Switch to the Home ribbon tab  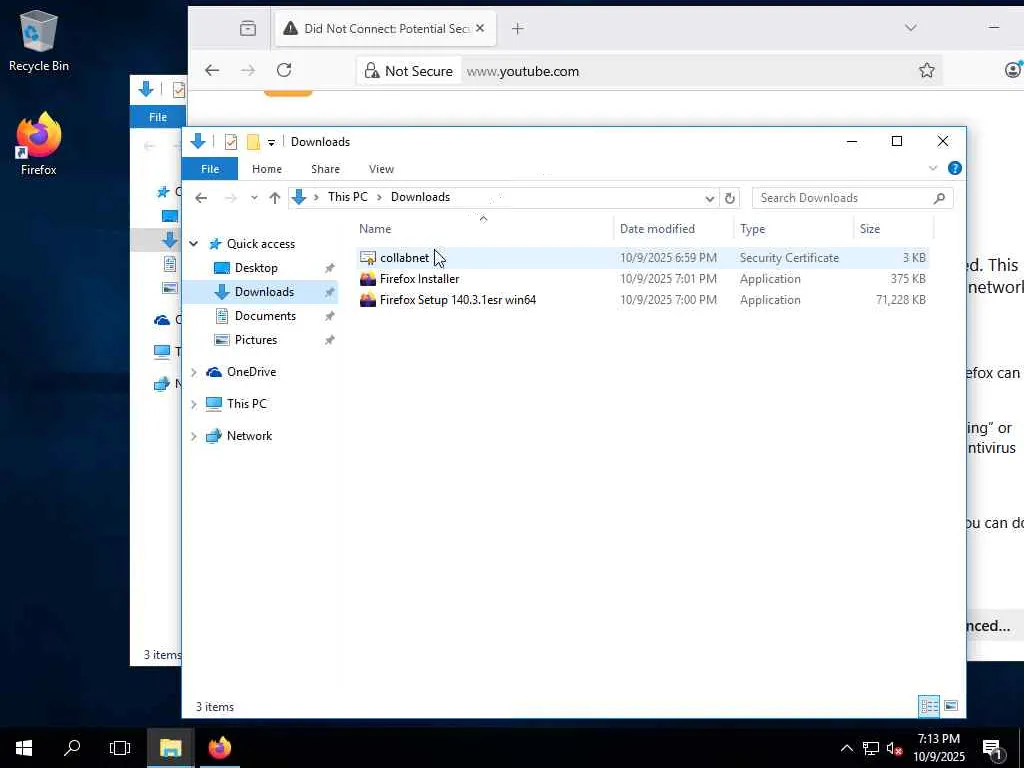coord(267,169)
